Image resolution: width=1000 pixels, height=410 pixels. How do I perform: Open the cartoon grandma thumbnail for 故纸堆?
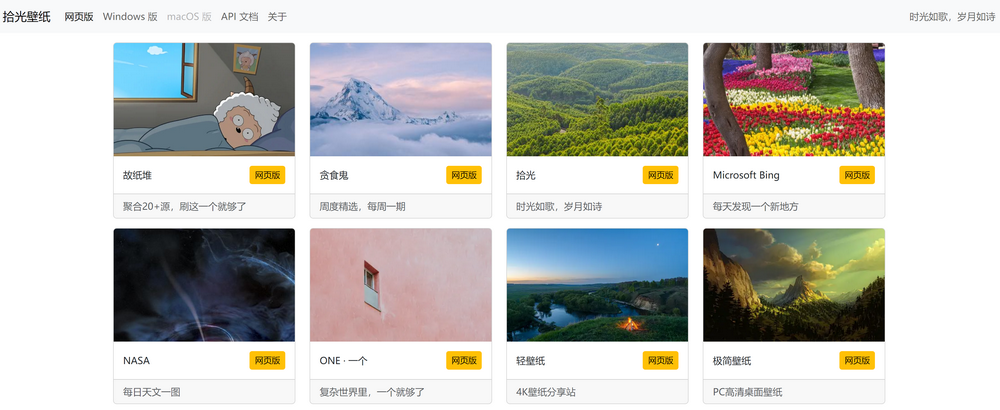click(204, 99)
